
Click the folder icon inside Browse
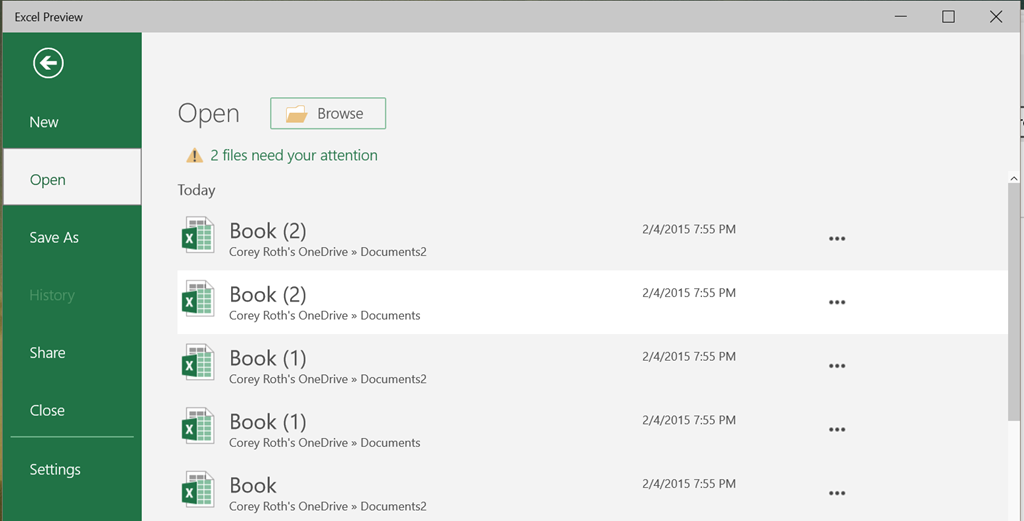point(296,114)
